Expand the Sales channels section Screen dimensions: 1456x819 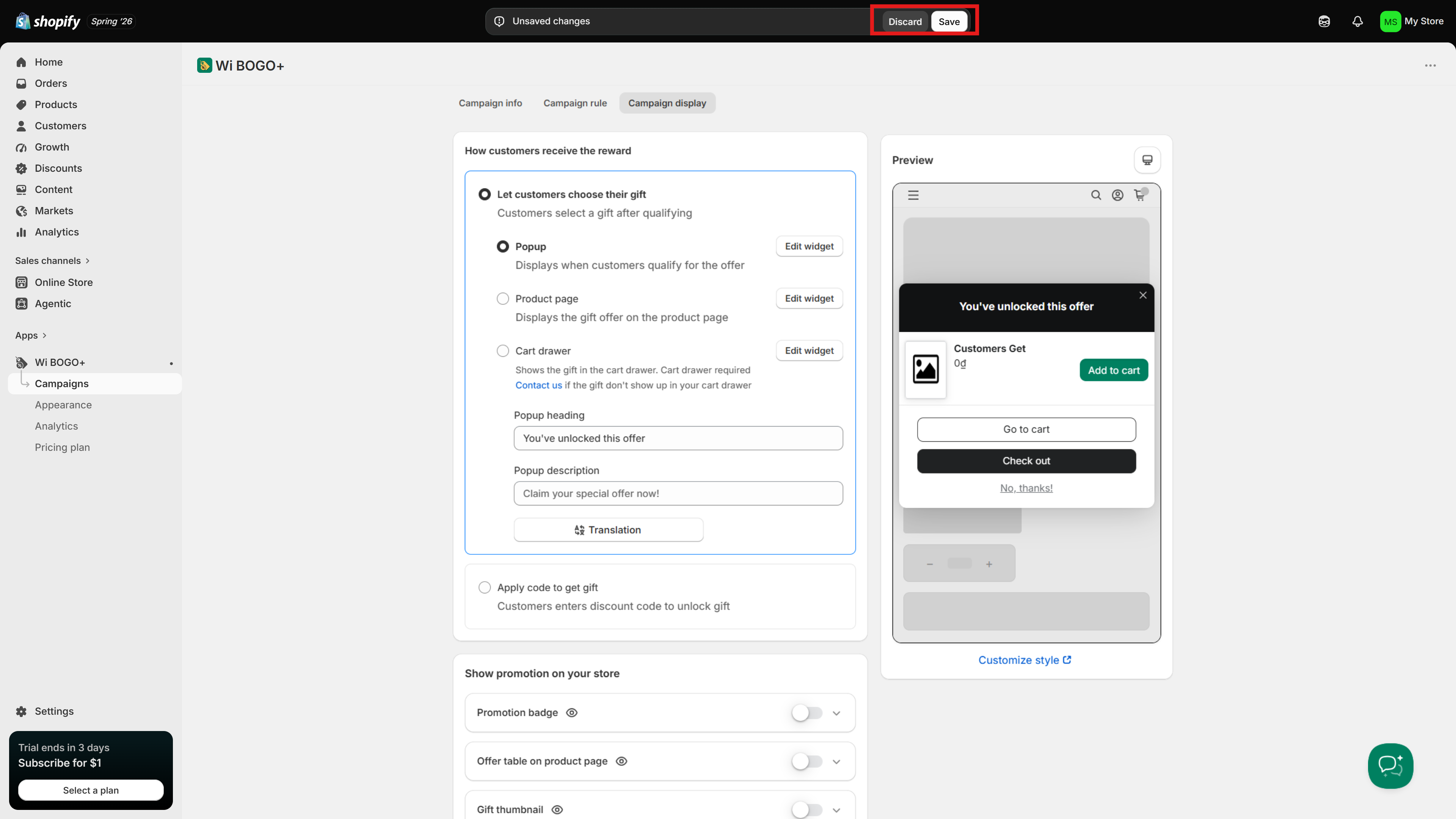tap(53, 260)
